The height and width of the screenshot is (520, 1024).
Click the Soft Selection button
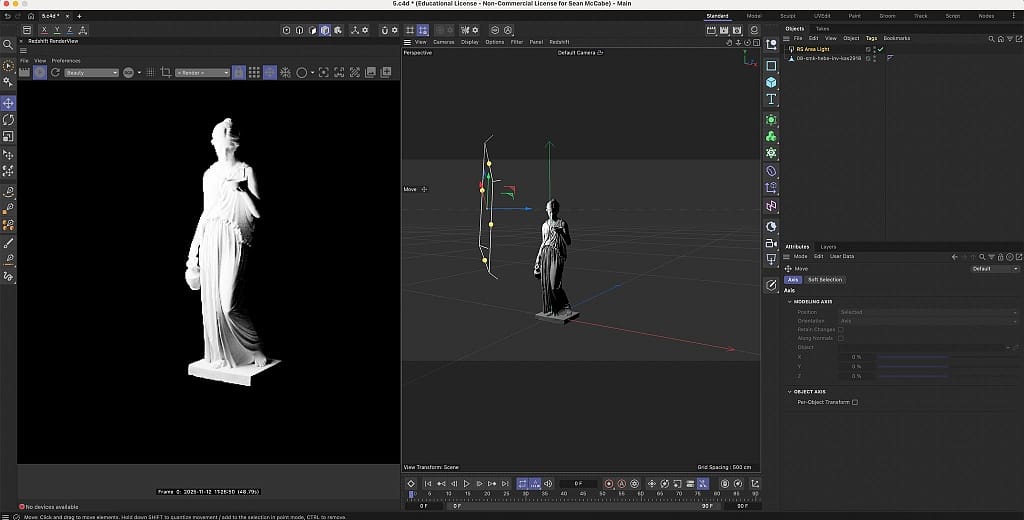point(825,280)
